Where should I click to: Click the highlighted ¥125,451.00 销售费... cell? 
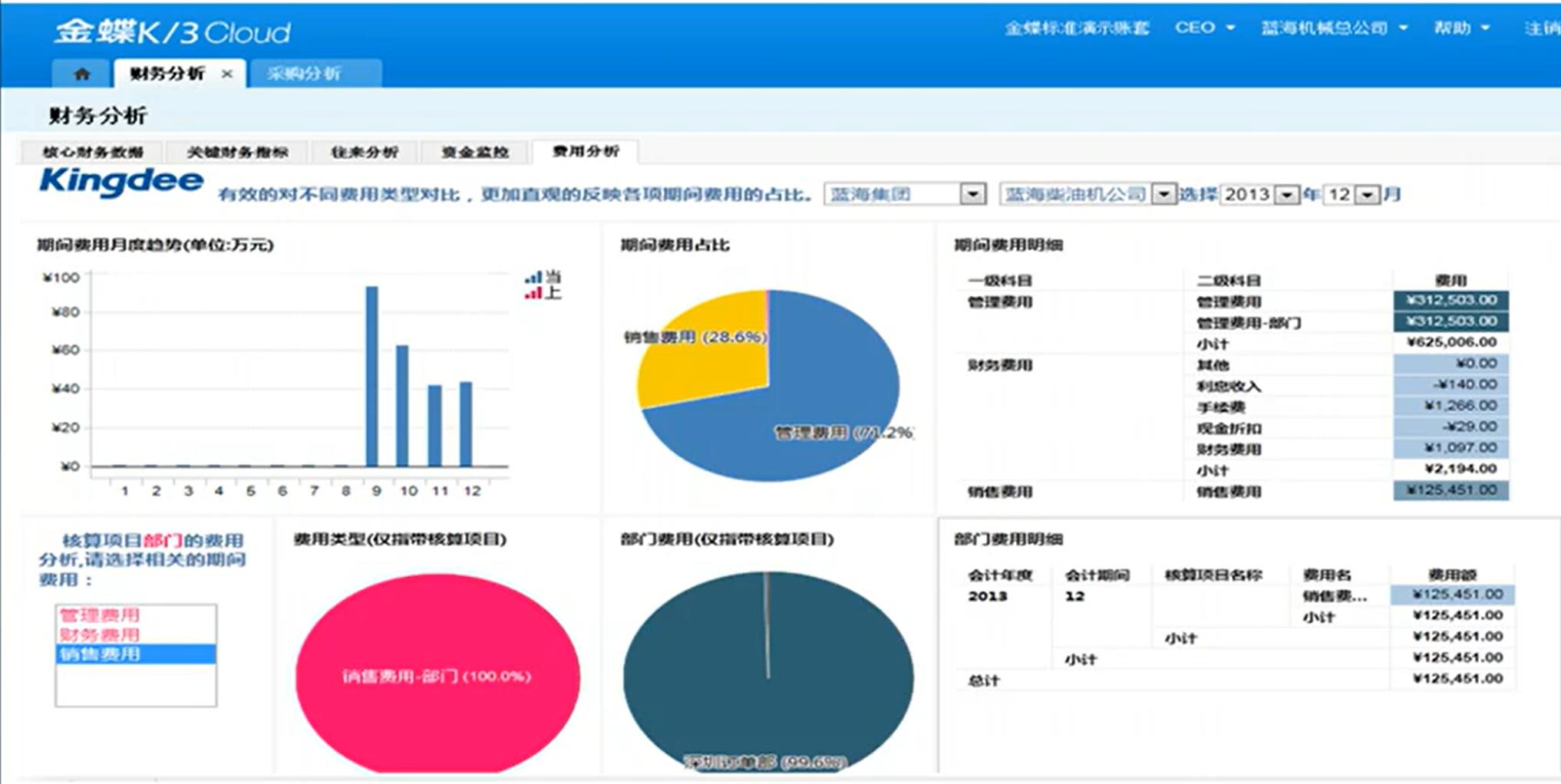coord(1452,595)
